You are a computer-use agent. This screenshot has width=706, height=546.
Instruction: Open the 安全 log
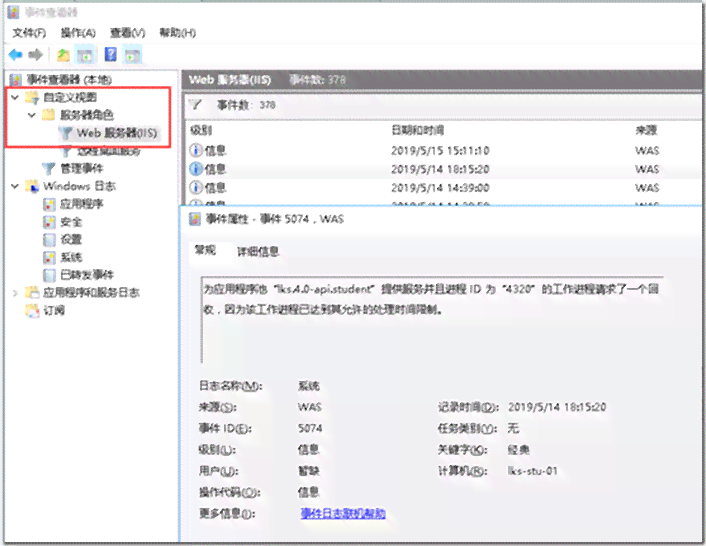tap(71, 222)
